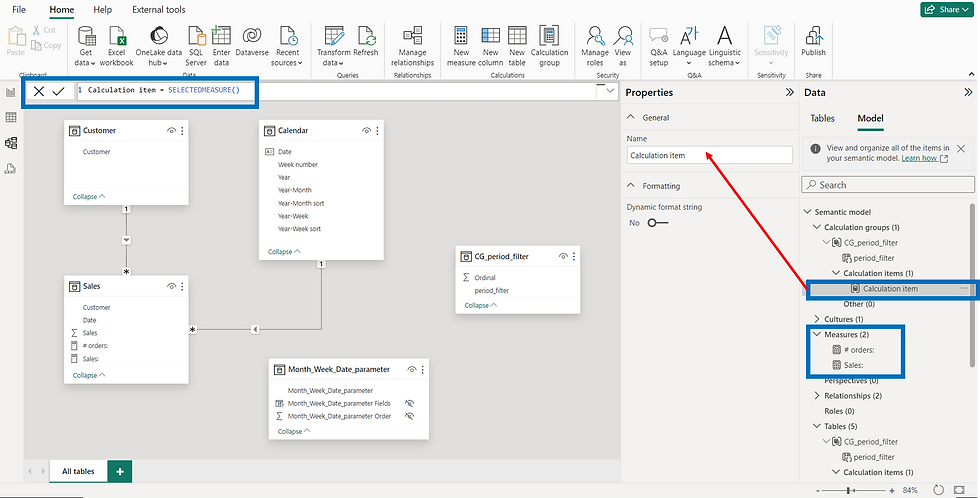The image size is (980, 498).
Task: Open Q&A setup
Action: [658, 46]
